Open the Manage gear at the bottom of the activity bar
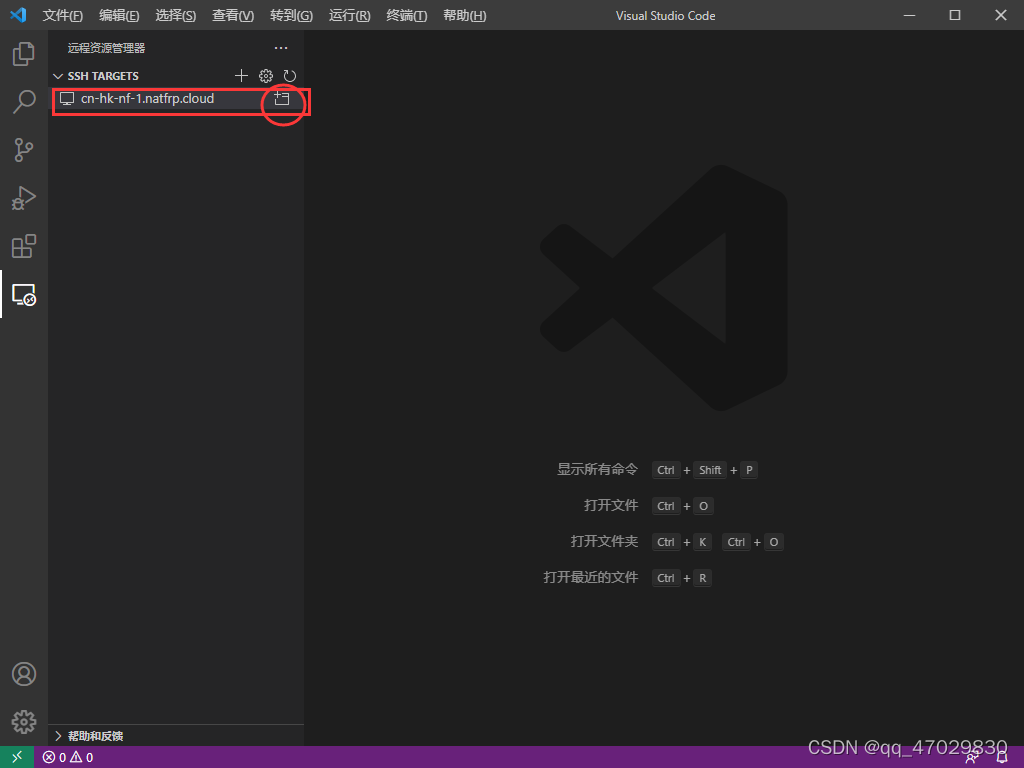Screen dimensions: 1024x768 point(24,722)
